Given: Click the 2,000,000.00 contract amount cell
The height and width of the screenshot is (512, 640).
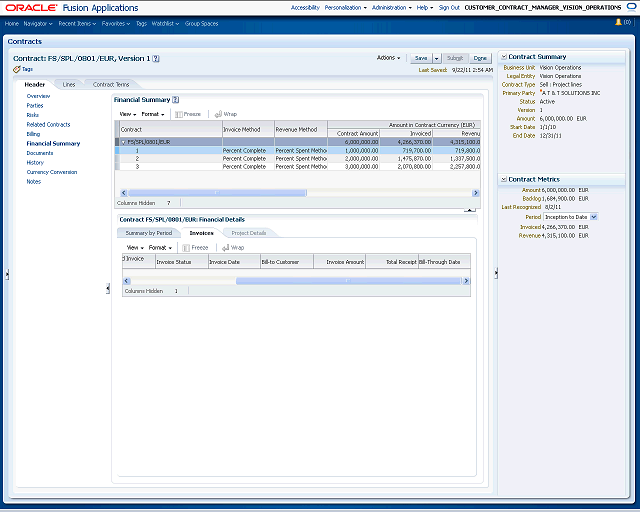Looking at the screenshot, I should [x=353, y=158].
